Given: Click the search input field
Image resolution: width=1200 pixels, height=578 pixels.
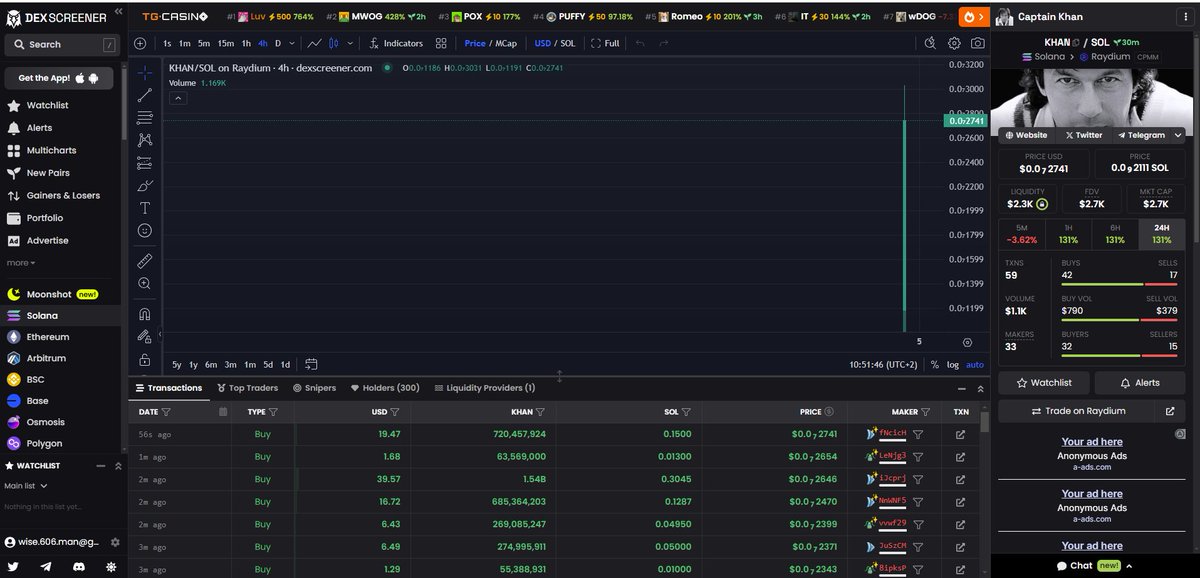Looking at the screenshot, I should (60, 45).
